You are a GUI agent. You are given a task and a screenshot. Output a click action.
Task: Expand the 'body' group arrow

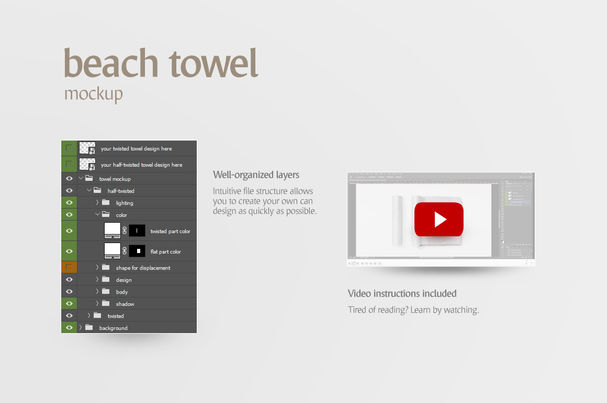pyautogui.click(x=97, y=292)
